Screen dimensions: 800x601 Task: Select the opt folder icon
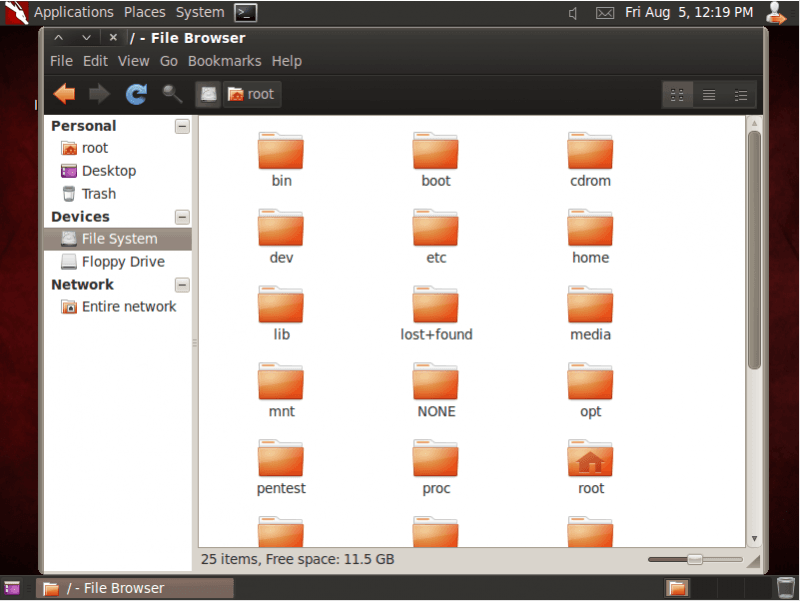(x=590, y=382)
